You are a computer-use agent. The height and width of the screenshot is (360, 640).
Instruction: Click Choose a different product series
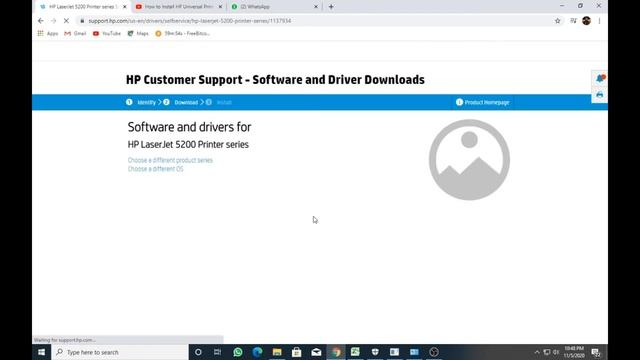point(170,160)
